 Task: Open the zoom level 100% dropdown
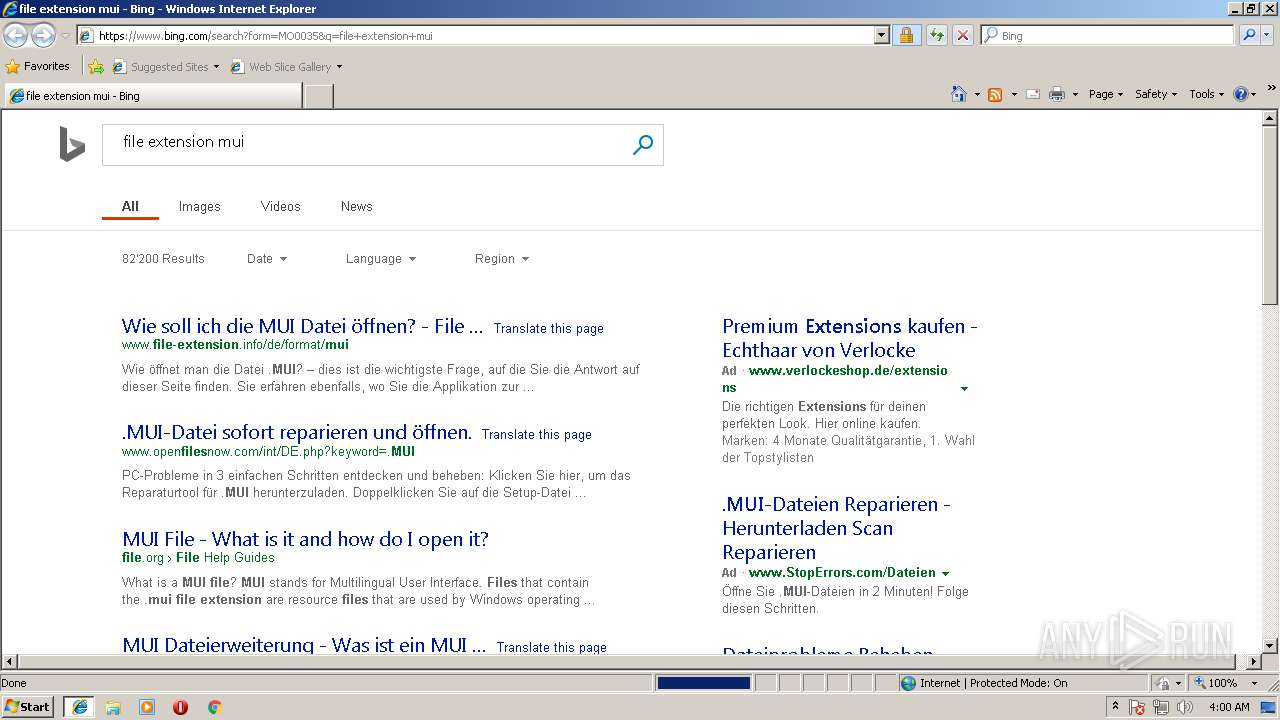coord(1254,683)
